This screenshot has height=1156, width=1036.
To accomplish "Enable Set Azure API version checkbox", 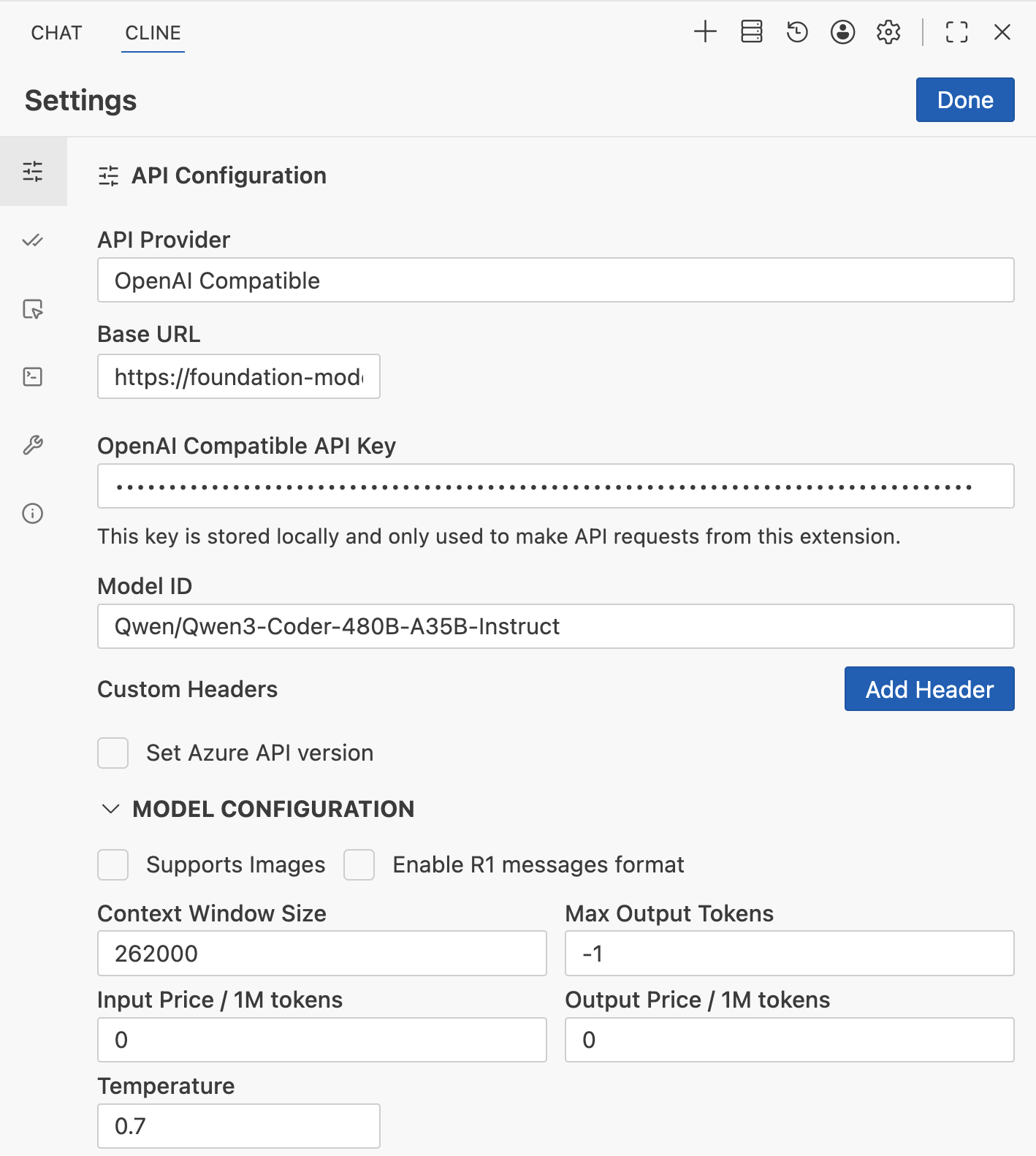I will point(113,753).
